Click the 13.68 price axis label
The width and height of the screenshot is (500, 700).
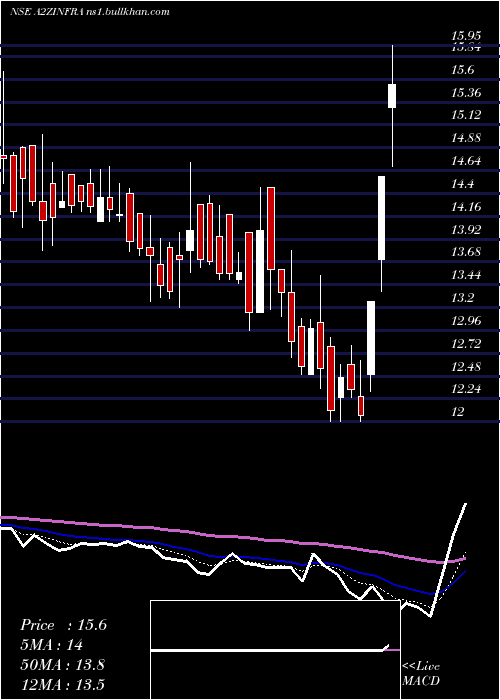pyautogui.click(x=466, y=252)
